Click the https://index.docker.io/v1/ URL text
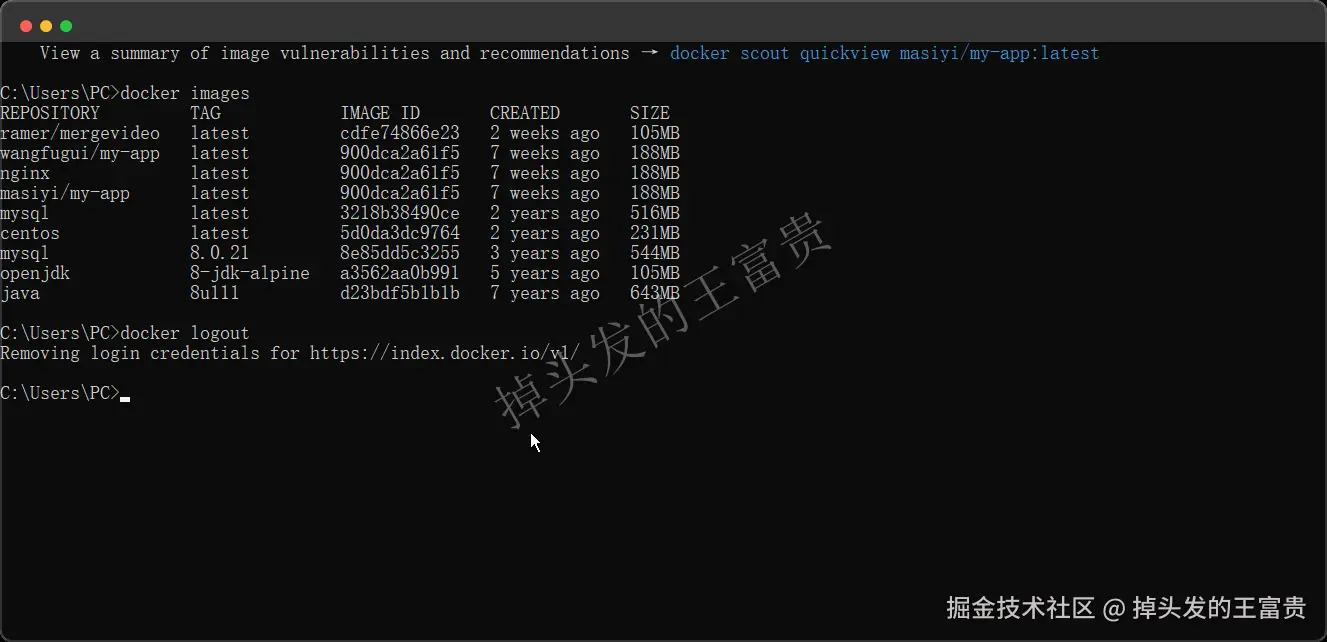The image size is (1327, 642). (444, 353)
